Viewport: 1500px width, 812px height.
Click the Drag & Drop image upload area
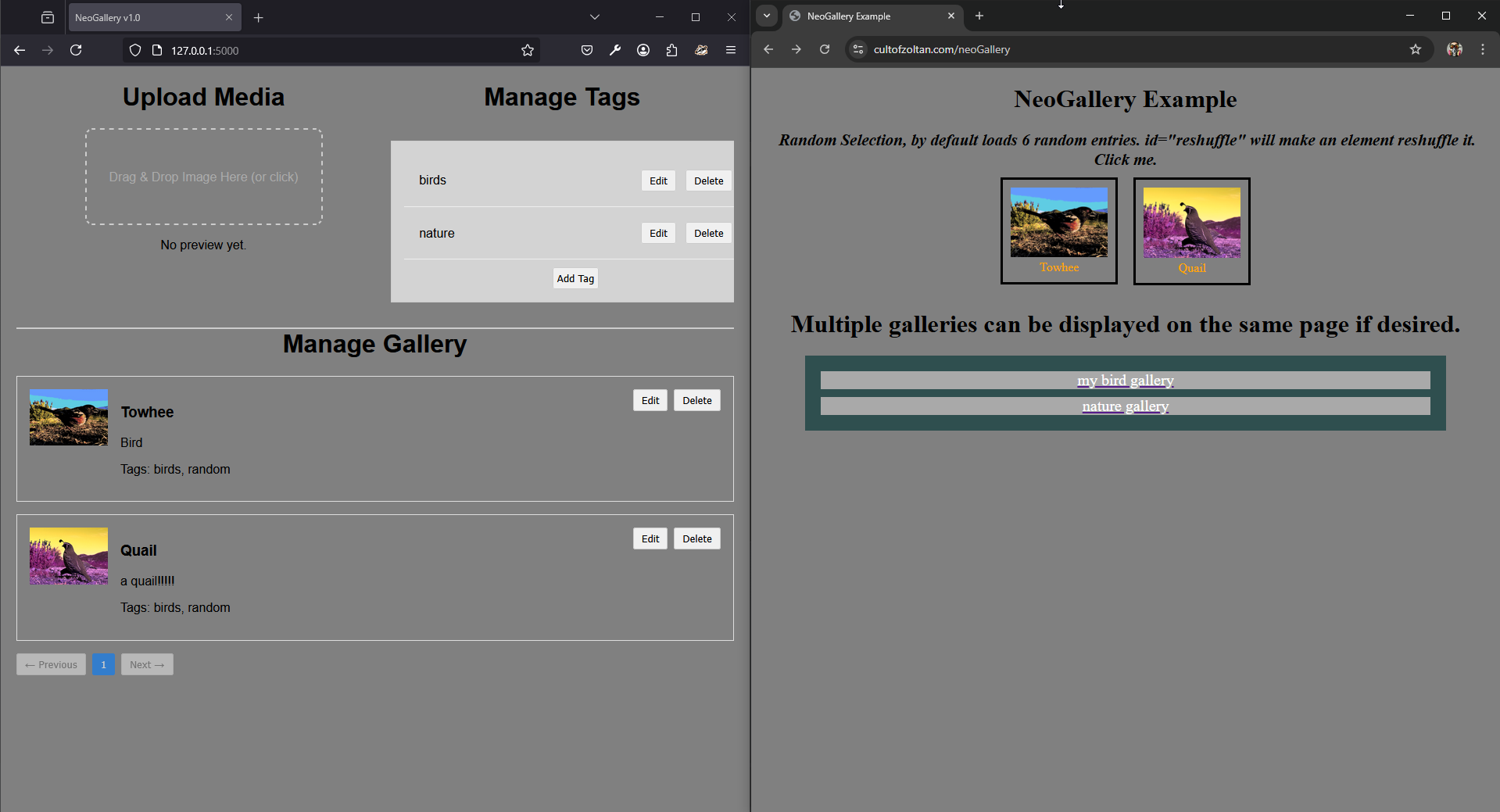(x=203, y=177)
